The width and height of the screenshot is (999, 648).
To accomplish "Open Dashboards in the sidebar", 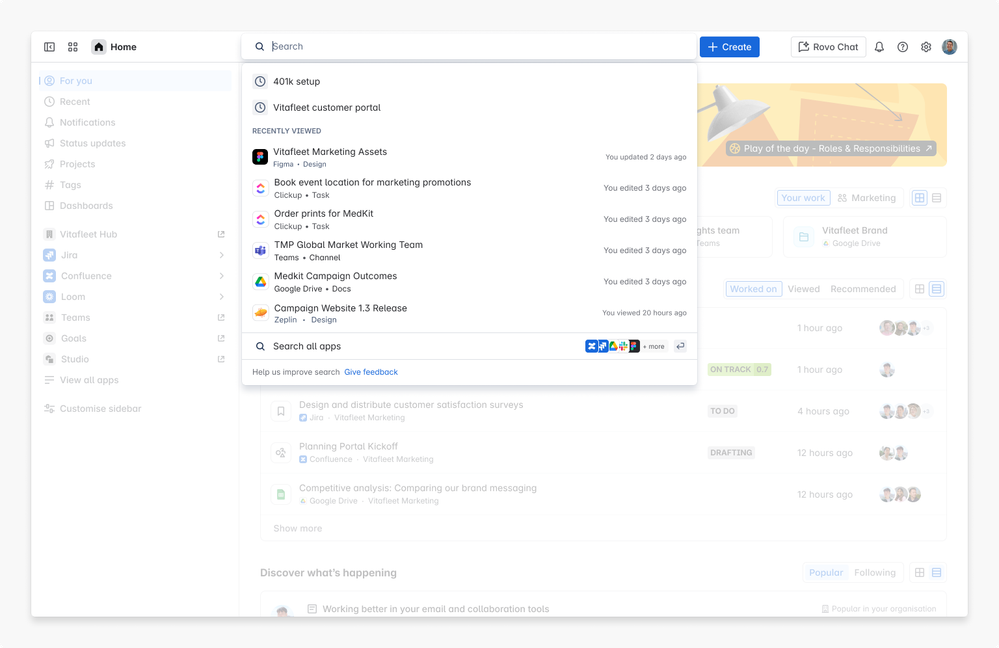I will [x=134, y=206].
